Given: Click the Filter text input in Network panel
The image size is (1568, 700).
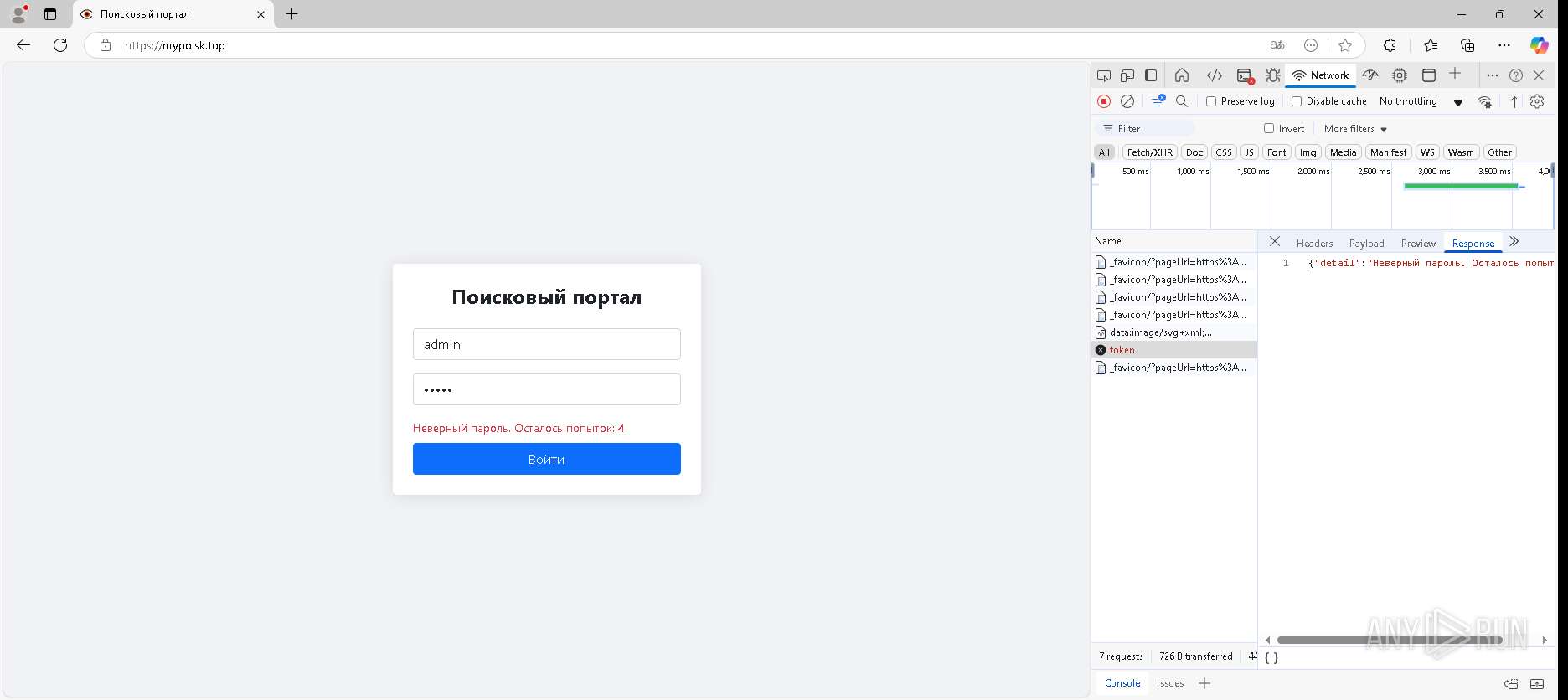Looking at the screenshot, I should [1145, 129].
